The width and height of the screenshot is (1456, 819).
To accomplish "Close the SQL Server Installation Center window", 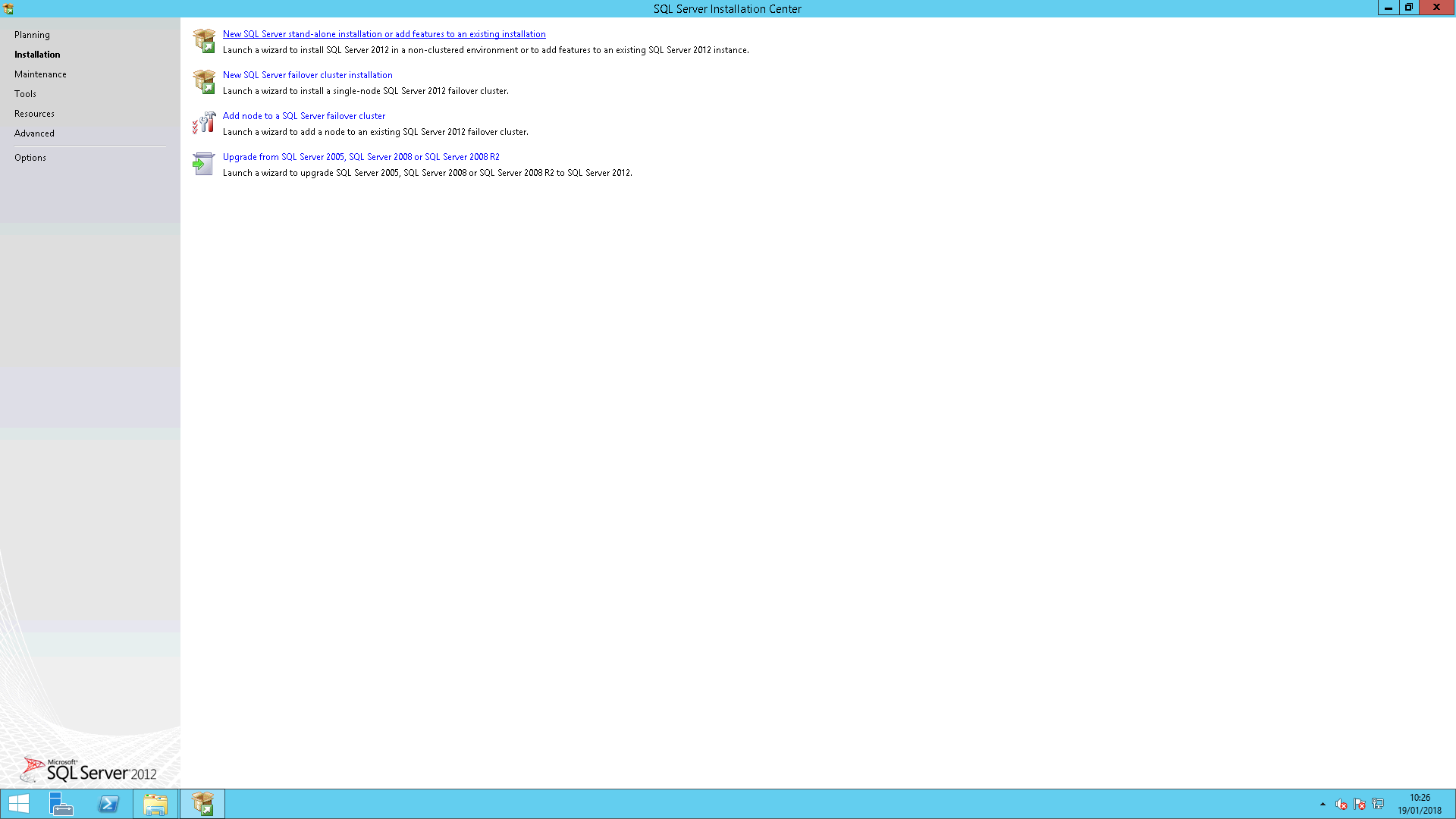I will 1436,8.
